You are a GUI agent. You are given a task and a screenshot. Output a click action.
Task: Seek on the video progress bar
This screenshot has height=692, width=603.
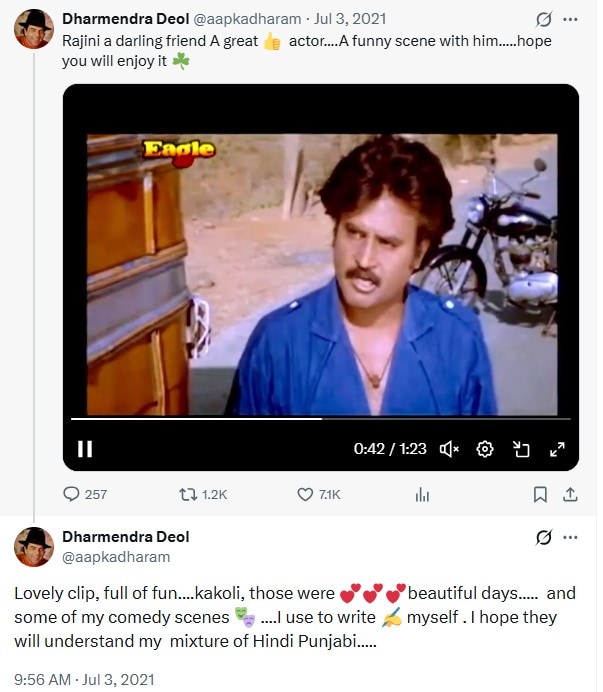[320, 419]
